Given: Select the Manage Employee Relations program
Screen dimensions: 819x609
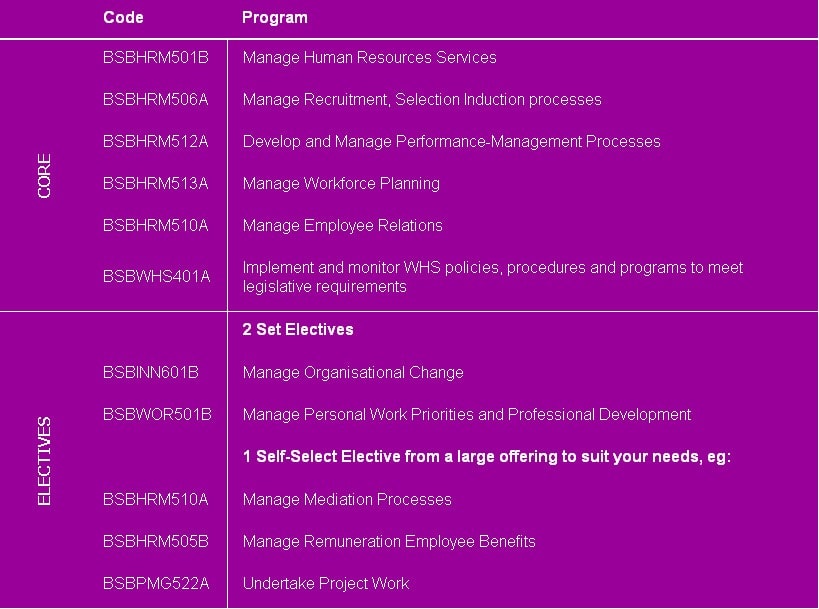Looking at the screenshot, I should [342, 226].
